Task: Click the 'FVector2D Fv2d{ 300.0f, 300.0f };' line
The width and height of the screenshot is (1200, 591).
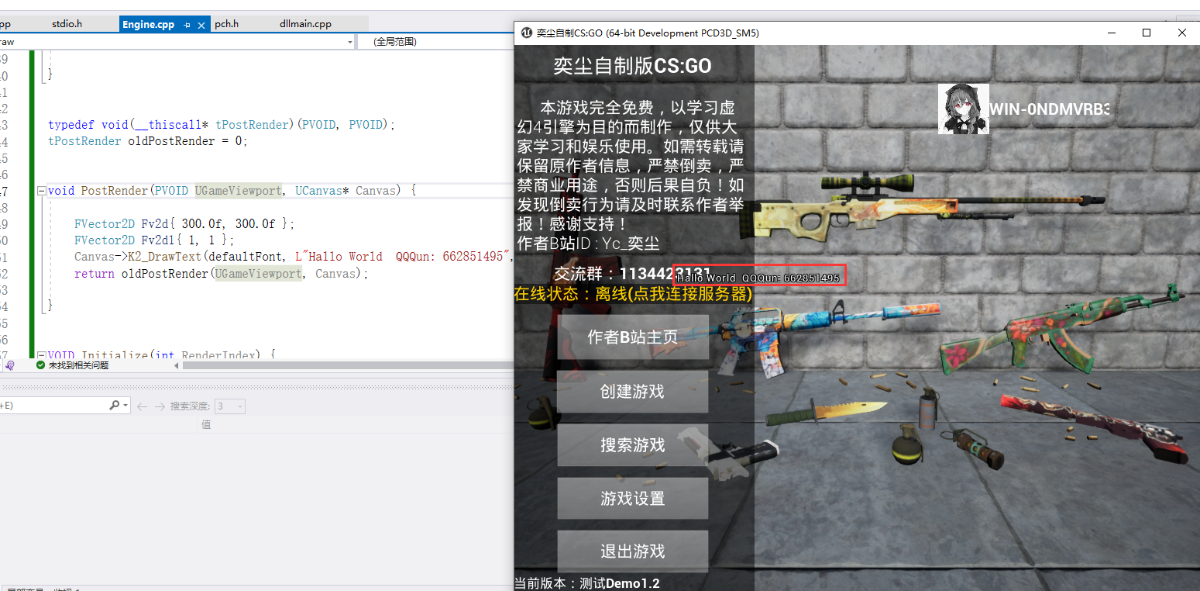Action: point(184,224)
